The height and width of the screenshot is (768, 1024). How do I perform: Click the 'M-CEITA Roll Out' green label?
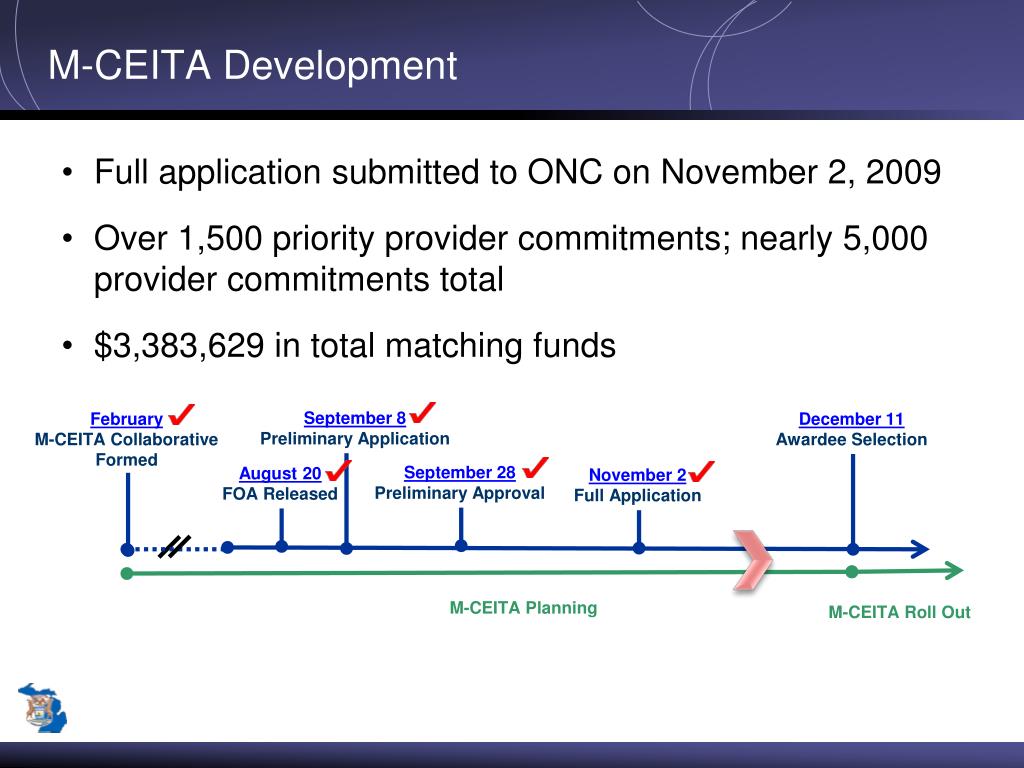point(899,613)
